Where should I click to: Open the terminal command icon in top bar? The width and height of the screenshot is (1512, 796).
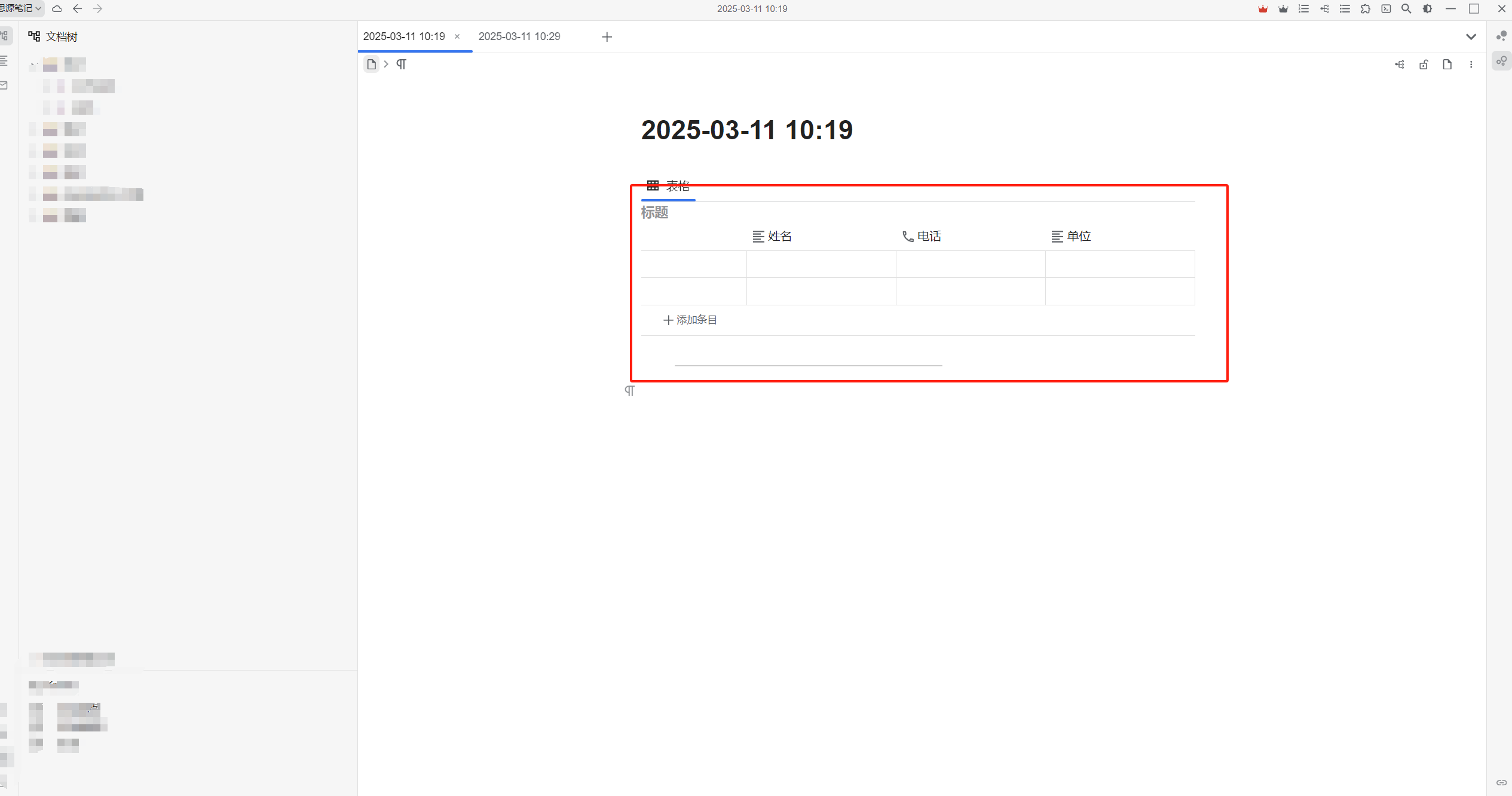pyautogui.click(x=1386, y=9)
